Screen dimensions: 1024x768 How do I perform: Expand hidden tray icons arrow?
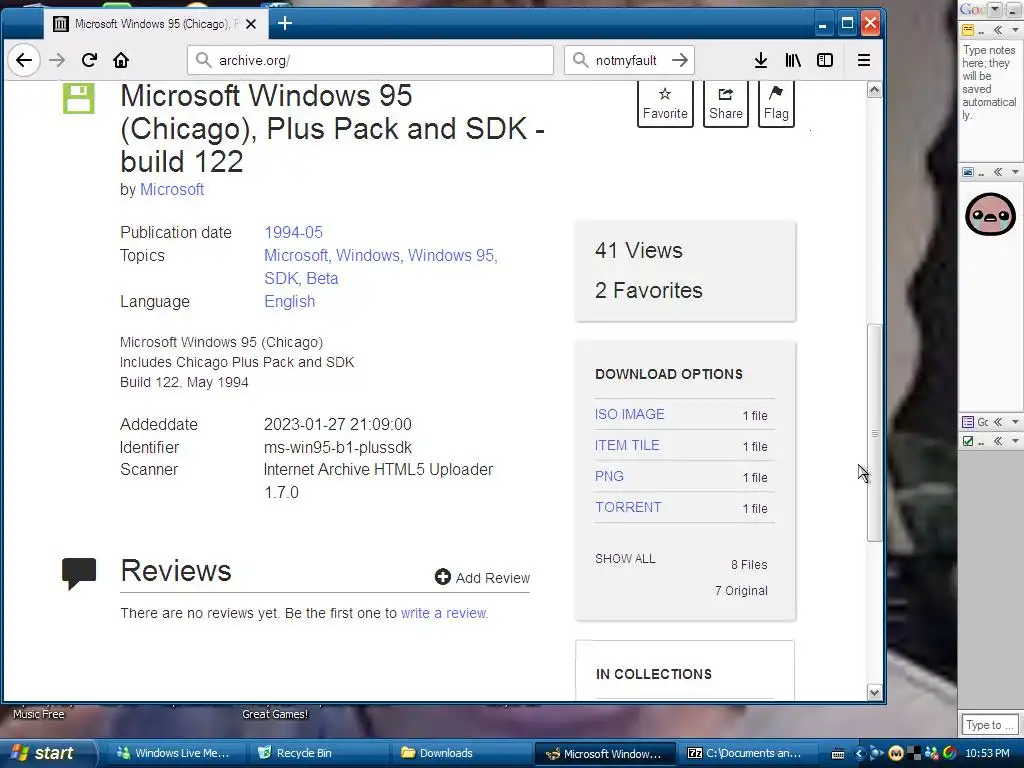[859, 754]
